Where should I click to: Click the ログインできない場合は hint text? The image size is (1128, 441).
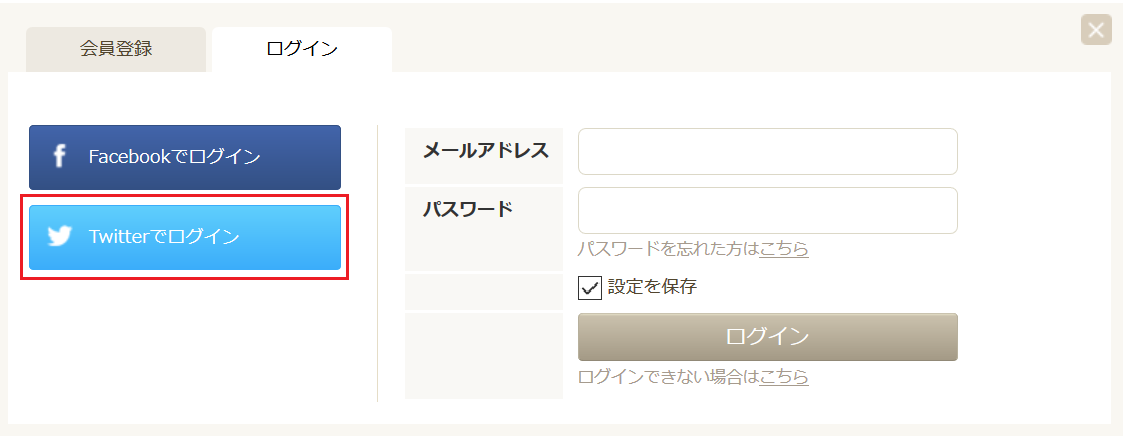coord(668,376)
